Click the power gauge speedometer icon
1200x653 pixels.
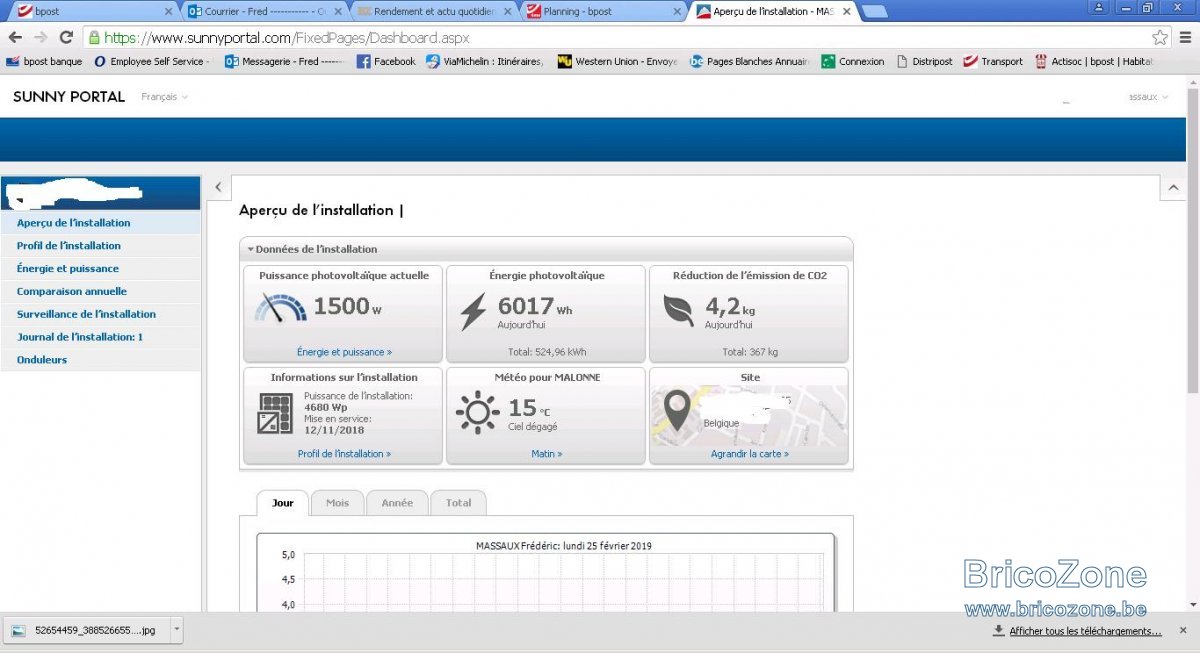tap(281, 307)
